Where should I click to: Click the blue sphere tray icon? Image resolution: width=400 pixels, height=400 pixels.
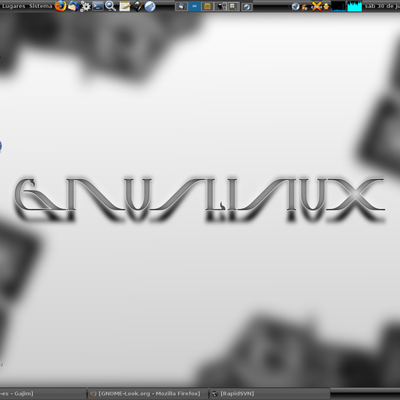pyautogui.click(x=295, y=6)
